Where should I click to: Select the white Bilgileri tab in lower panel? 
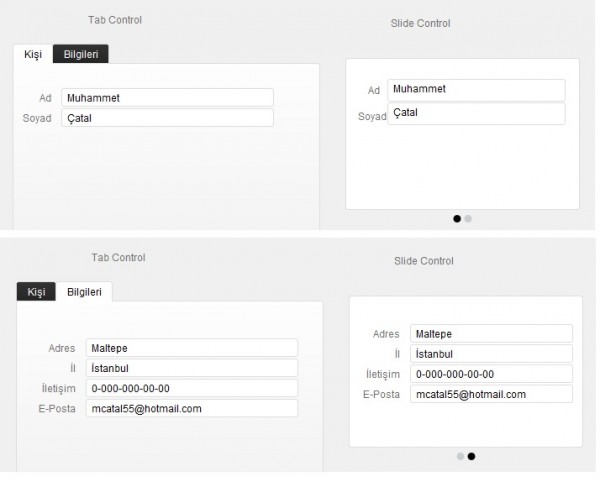(84, 292)
